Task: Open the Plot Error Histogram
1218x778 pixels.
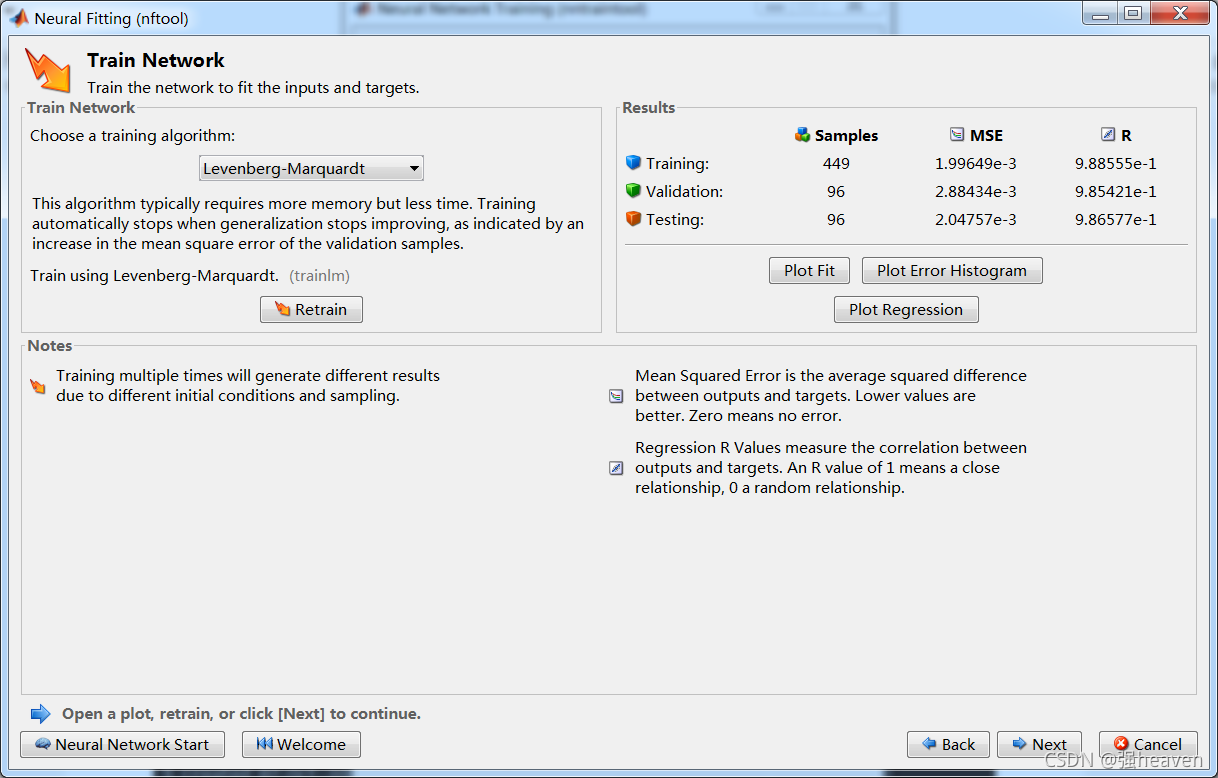Action: (952, 270)
